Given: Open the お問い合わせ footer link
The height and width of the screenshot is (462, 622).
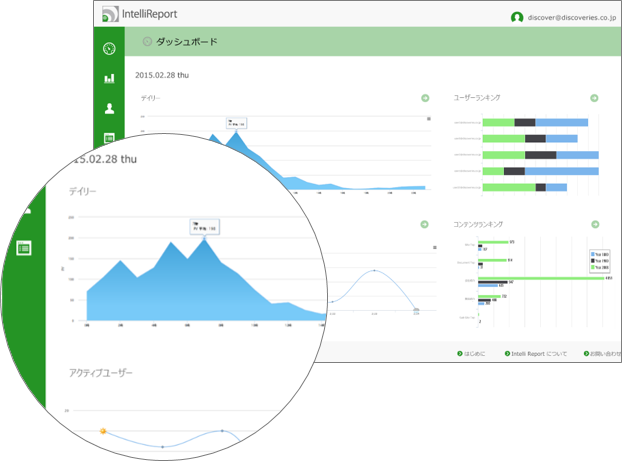Looking at the screenshot, I should (x=598, y=354).
